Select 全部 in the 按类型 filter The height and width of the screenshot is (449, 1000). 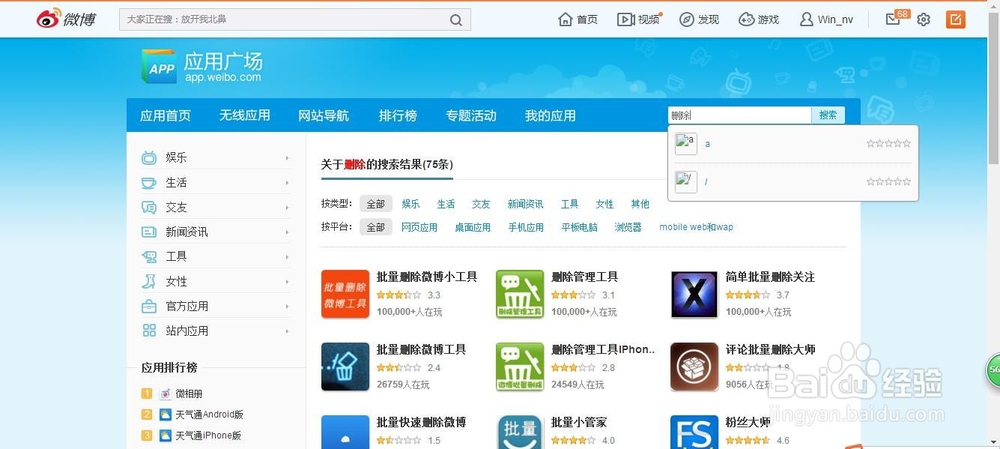(x=376, y=204)
